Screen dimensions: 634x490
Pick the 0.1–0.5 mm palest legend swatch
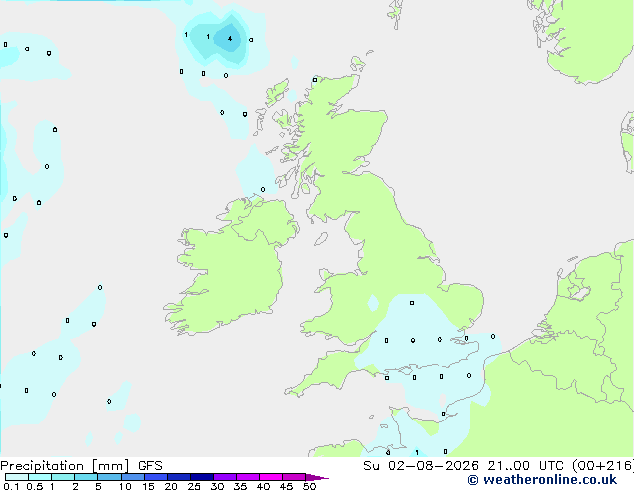pyautogui.click(x=17, y=477)
